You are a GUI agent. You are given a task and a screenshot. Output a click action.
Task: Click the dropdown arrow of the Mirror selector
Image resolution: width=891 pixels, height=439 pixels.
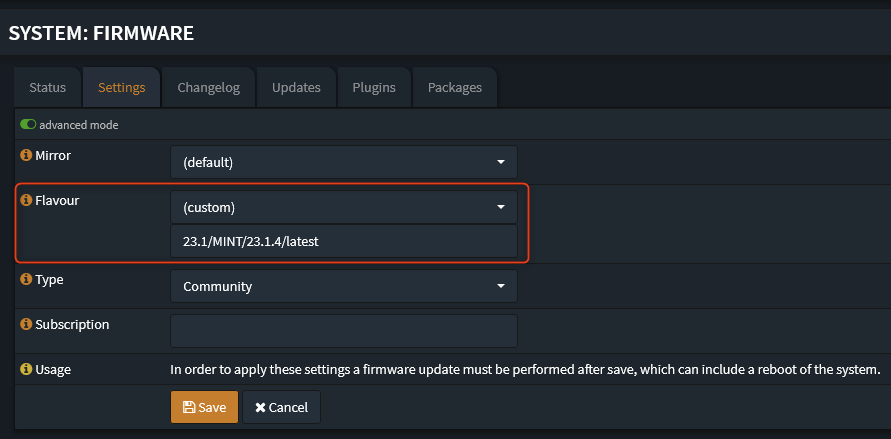pos(501,162)
